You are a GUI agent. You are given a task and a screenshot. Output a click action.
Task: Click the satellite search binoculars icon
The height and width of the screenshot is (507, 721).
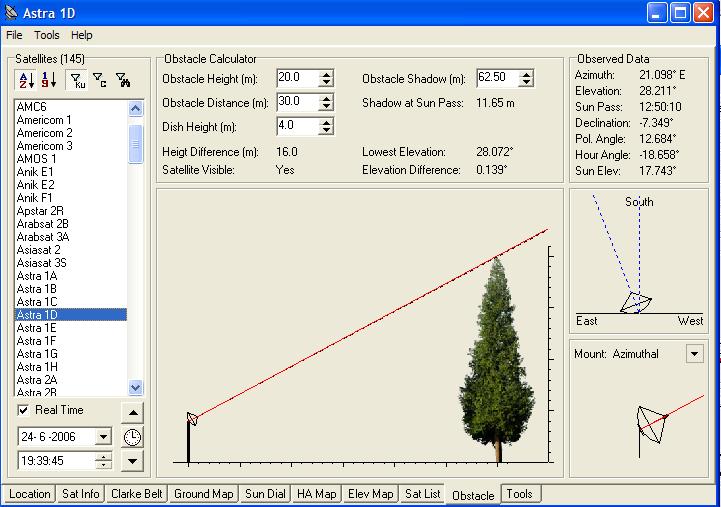point(123,80)
